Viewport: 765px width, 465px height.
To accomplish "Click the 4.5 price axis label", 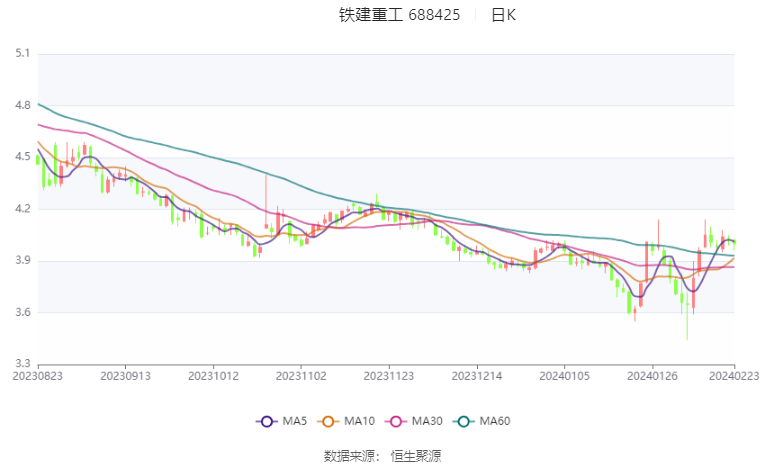I will click(x=22, y=157).
